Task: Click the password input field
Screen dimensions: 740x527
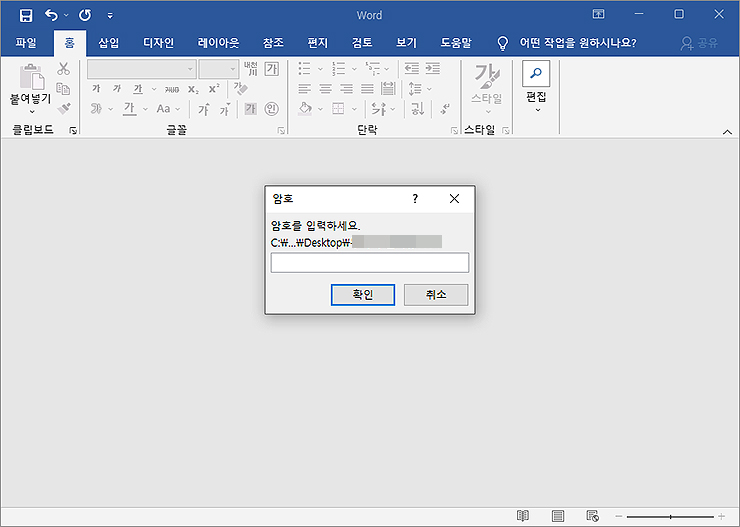Action: pos(370,263)
